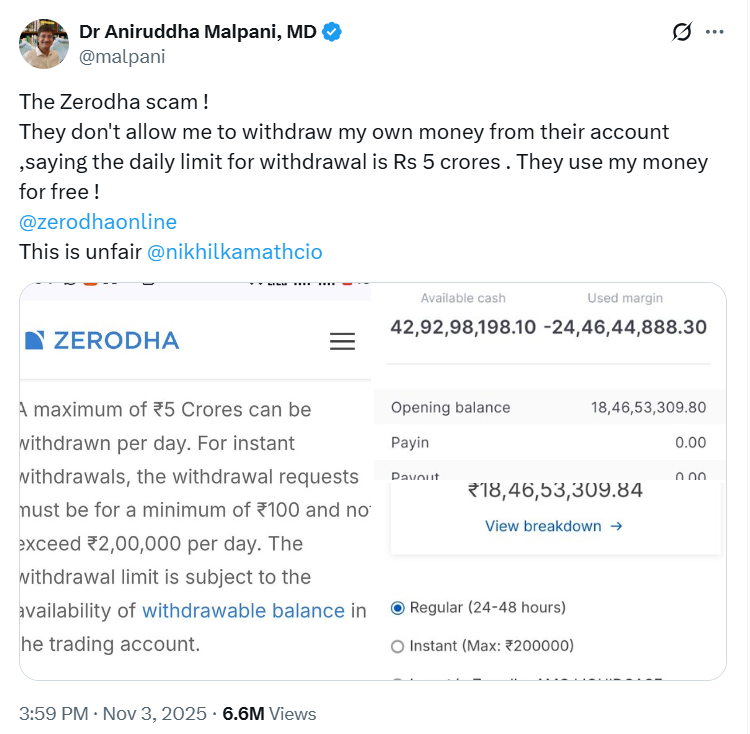This screenshot has width=750, height=734.
Task: Click the blue verified badge
Action: tap(332, 32)
